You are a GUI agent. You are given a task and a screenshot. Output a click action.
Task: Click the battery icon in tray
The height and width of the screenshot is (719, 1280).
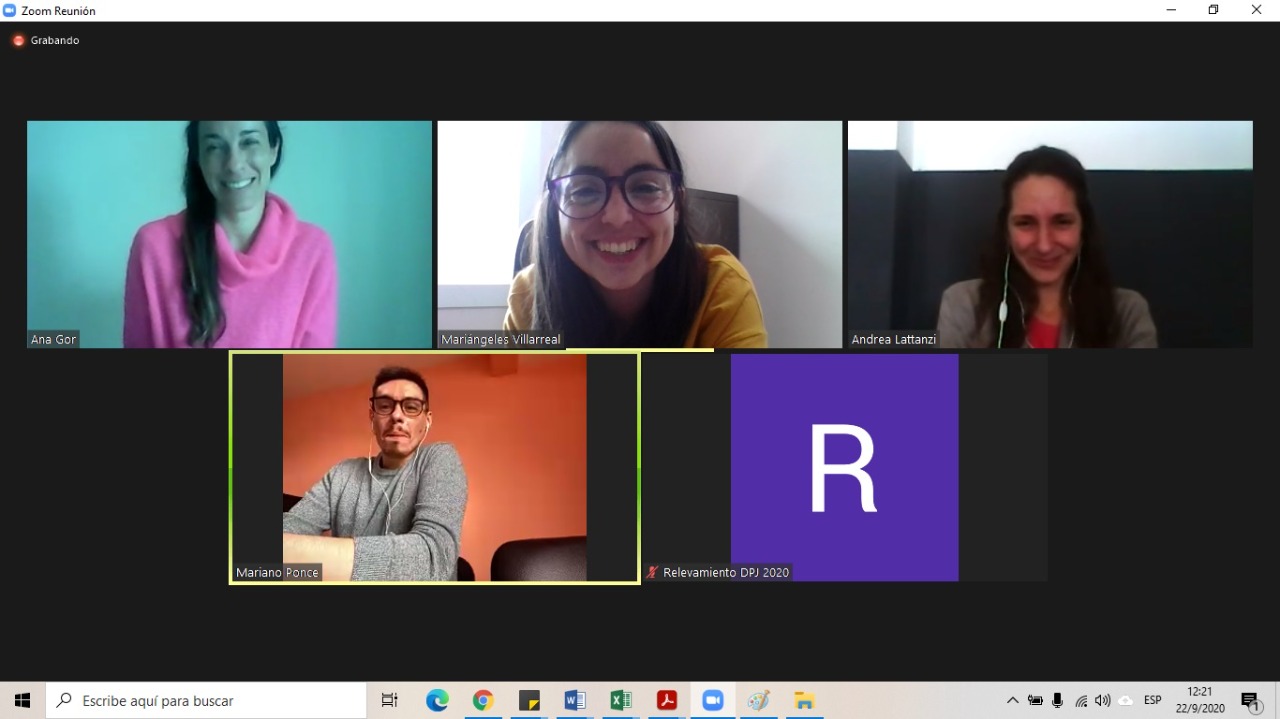pyautogui.click(x=1035, y=701)
